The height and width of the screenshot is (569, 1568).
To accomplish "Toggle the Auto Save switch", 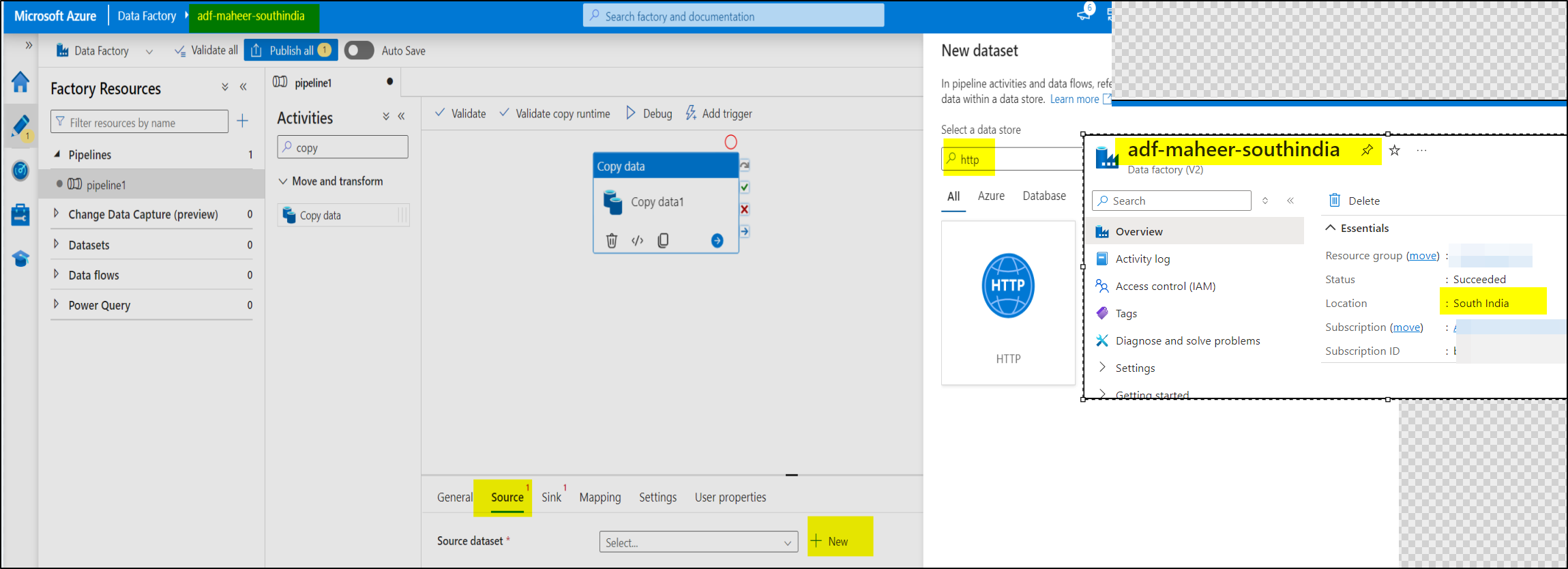I will pyautogui.click(x=359, y=50).
